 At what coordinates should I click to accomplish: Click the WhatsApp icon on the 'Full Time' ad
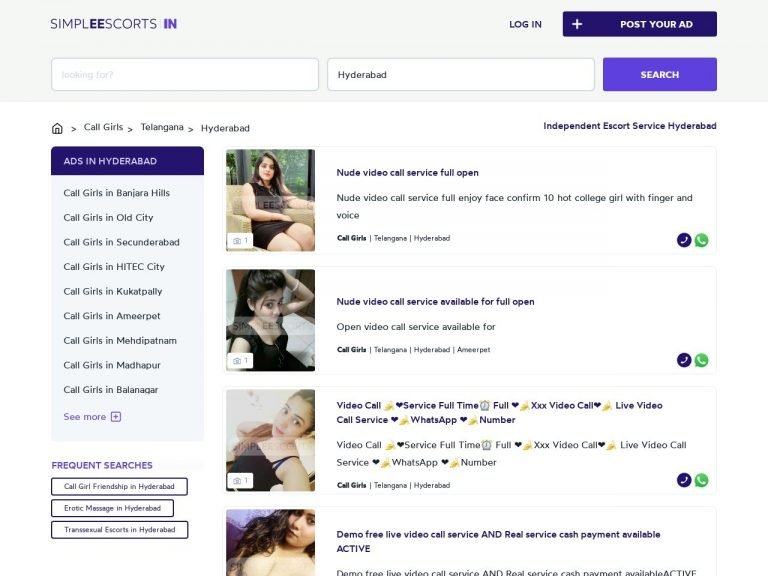(701, 480)
